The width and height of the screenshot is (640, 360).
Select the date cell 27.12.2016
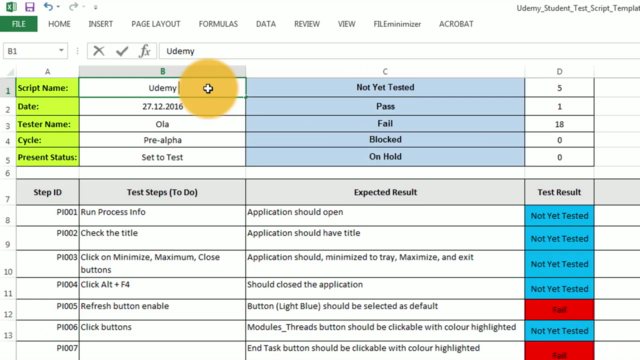pyautogui.click(x=162, y=107)
